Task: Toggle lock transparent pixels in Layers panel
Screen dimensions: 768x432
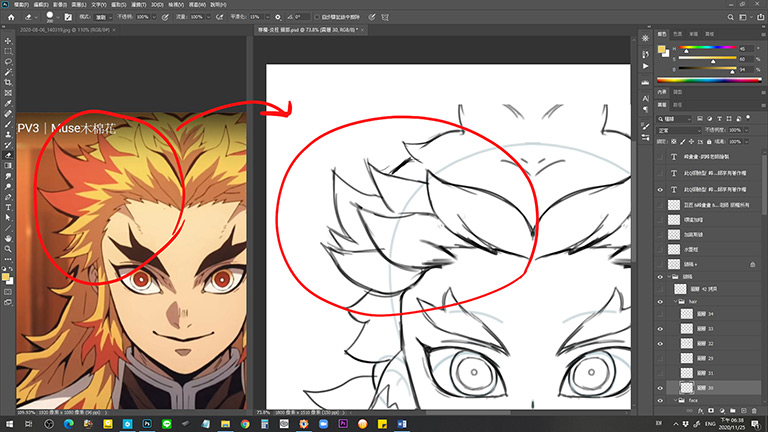Action: [x=674, y=142]
